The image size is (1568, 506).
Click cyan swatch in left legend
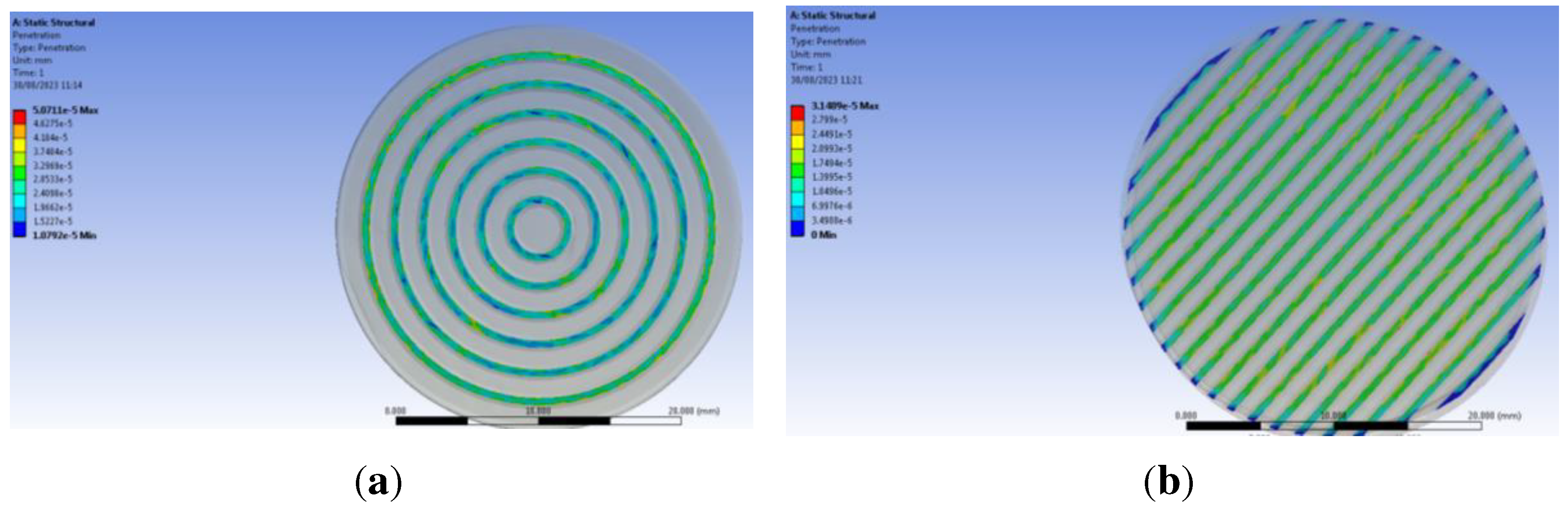coord(19,200)
